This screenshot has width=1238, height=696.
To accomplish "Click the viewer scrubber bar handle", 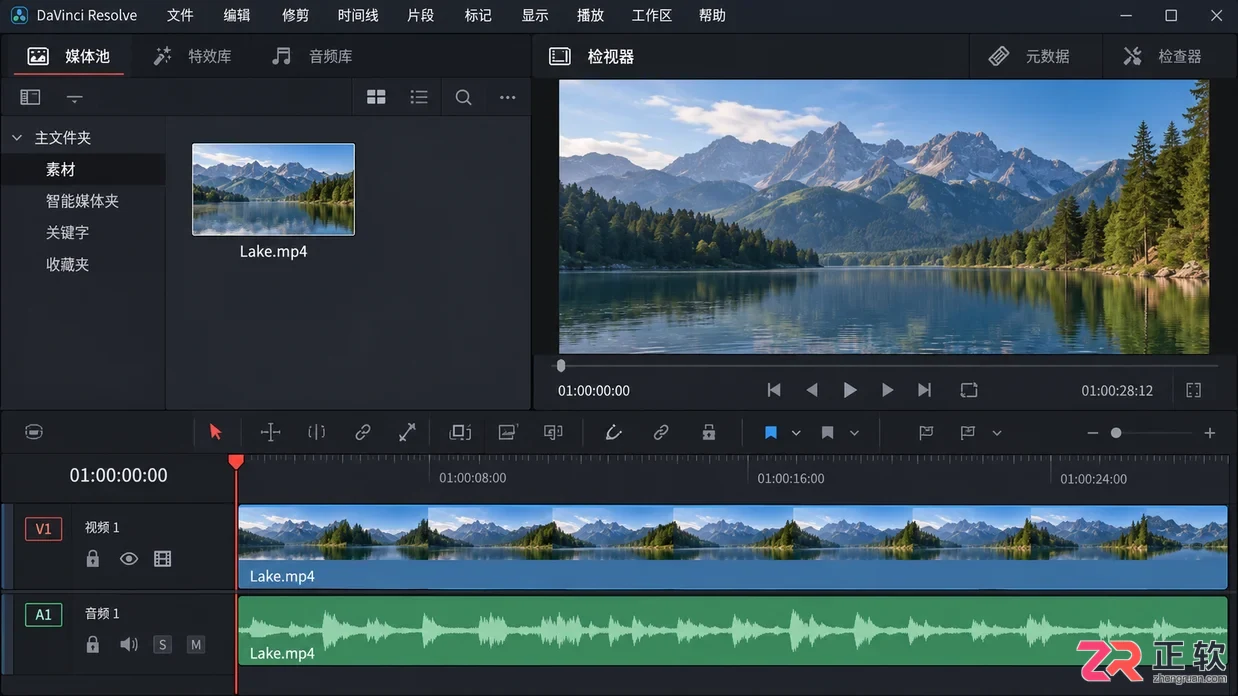I will click(x=561, y=366).
